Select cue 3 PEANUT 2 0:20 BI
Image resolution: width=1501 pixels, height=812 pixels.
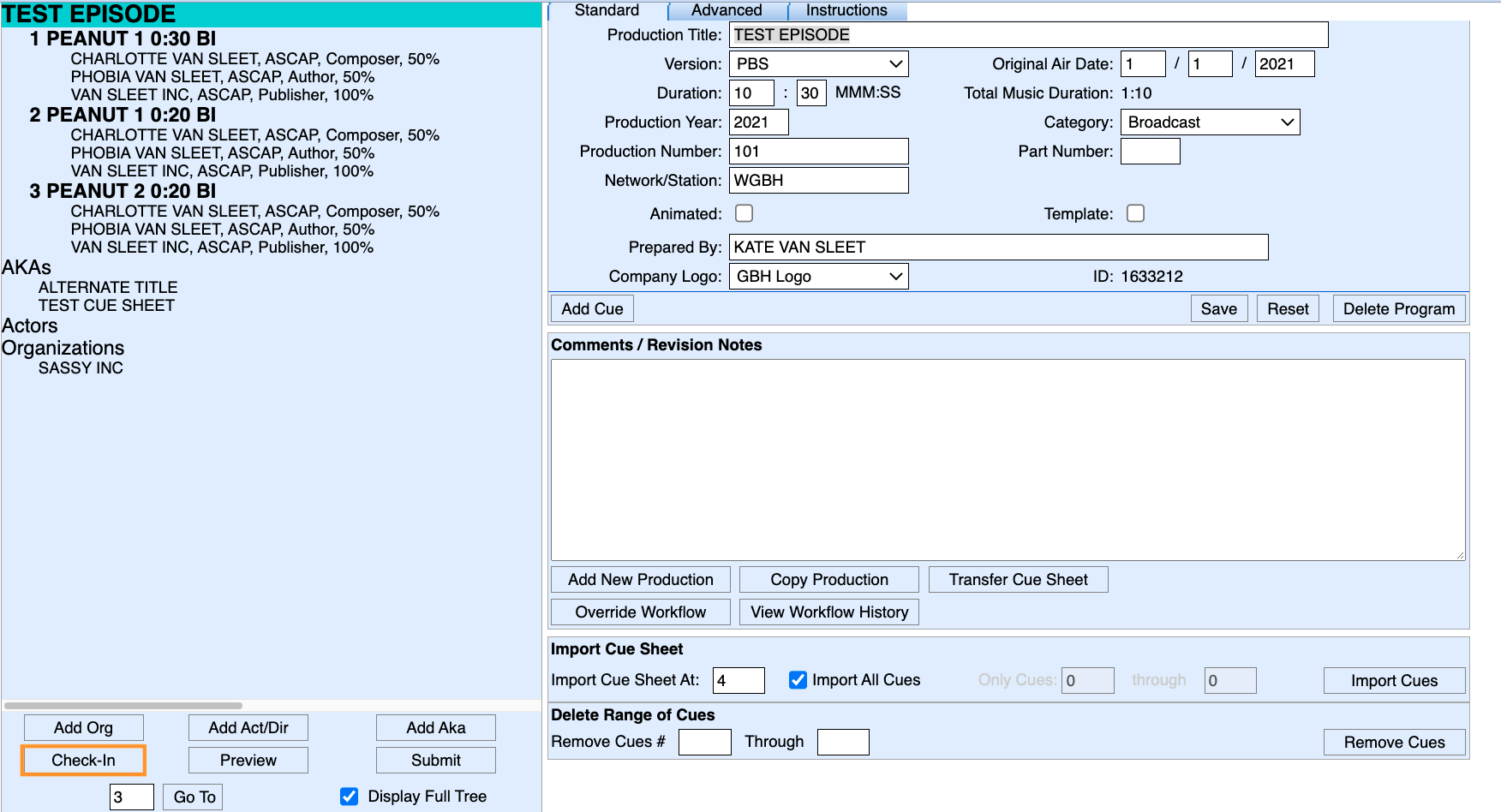click(123, 192)
